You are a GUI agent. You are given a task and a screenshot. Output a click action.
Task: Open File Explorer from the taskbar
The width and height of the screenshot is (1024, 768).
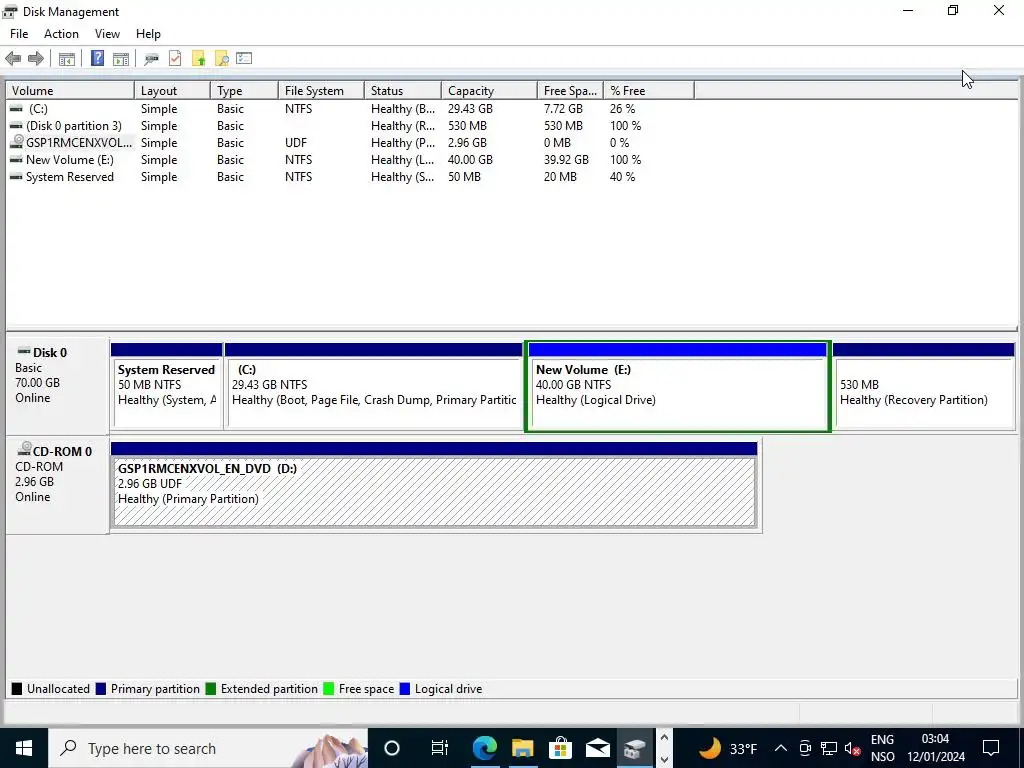522,748
